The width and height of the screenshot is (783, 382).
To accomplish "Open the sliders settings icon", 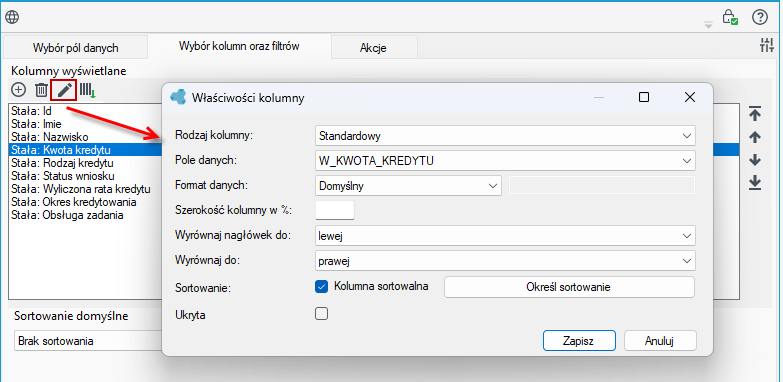I will click(x=766, y=45).
